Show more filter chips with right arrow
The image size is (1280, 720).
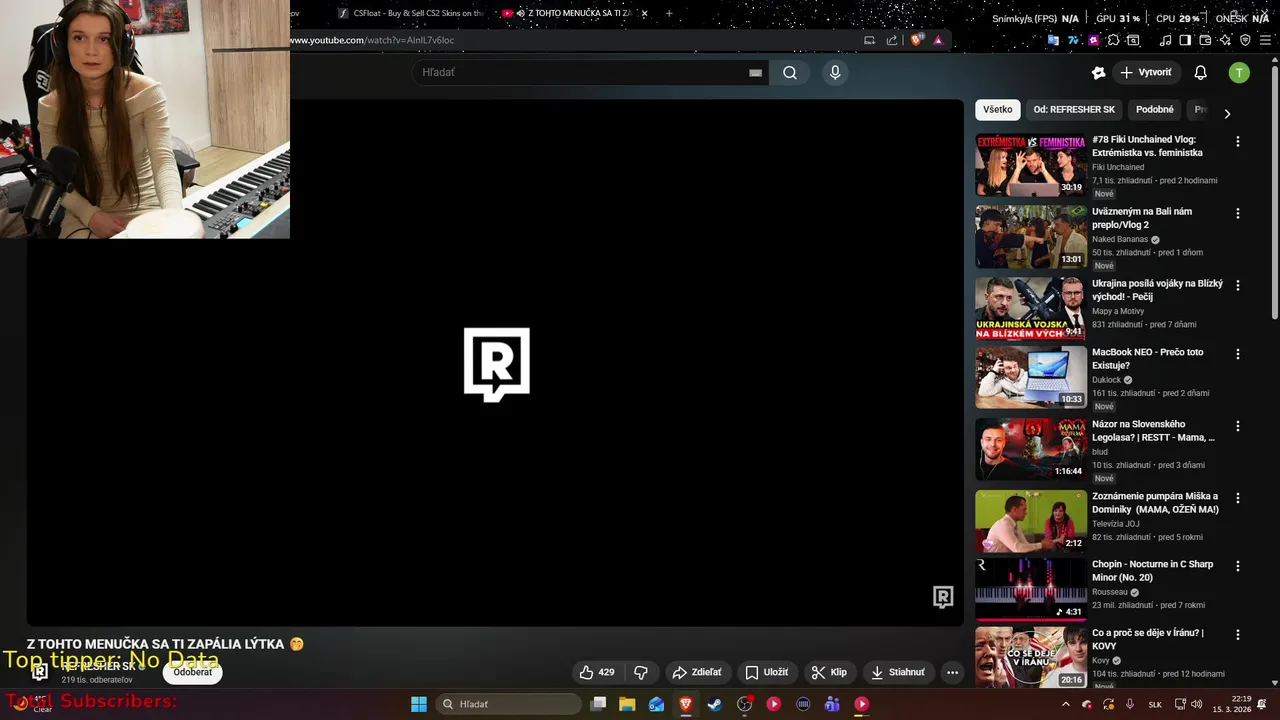[x=1227, y=114]
